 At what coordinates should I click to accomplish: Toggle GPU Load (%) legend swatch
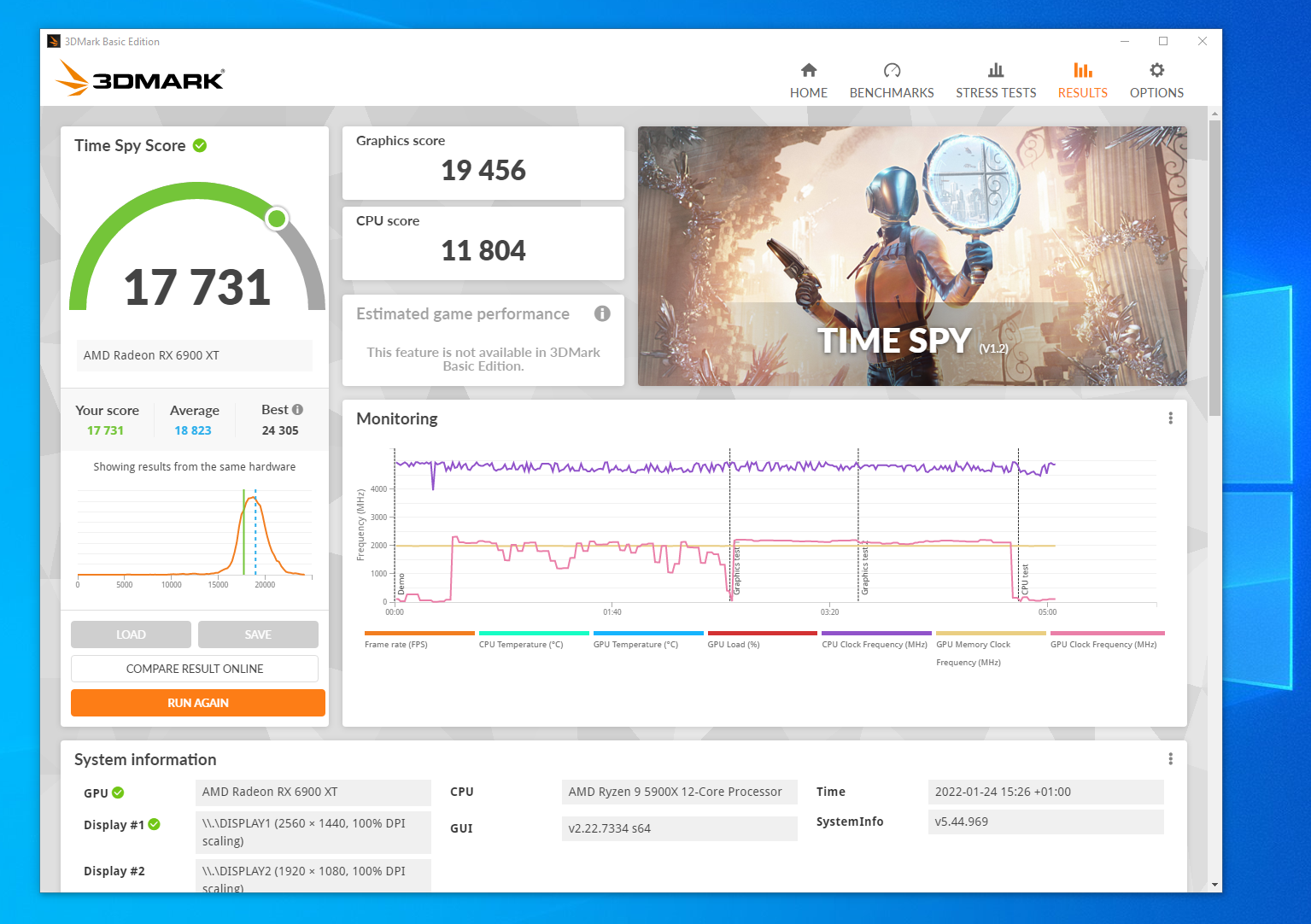763,634
